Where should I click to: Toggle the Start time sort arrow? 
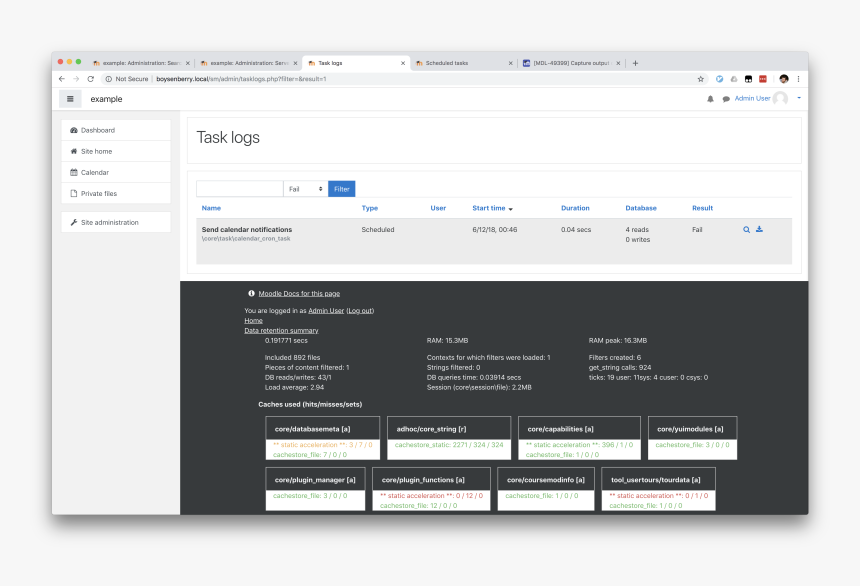coord(511,209)
